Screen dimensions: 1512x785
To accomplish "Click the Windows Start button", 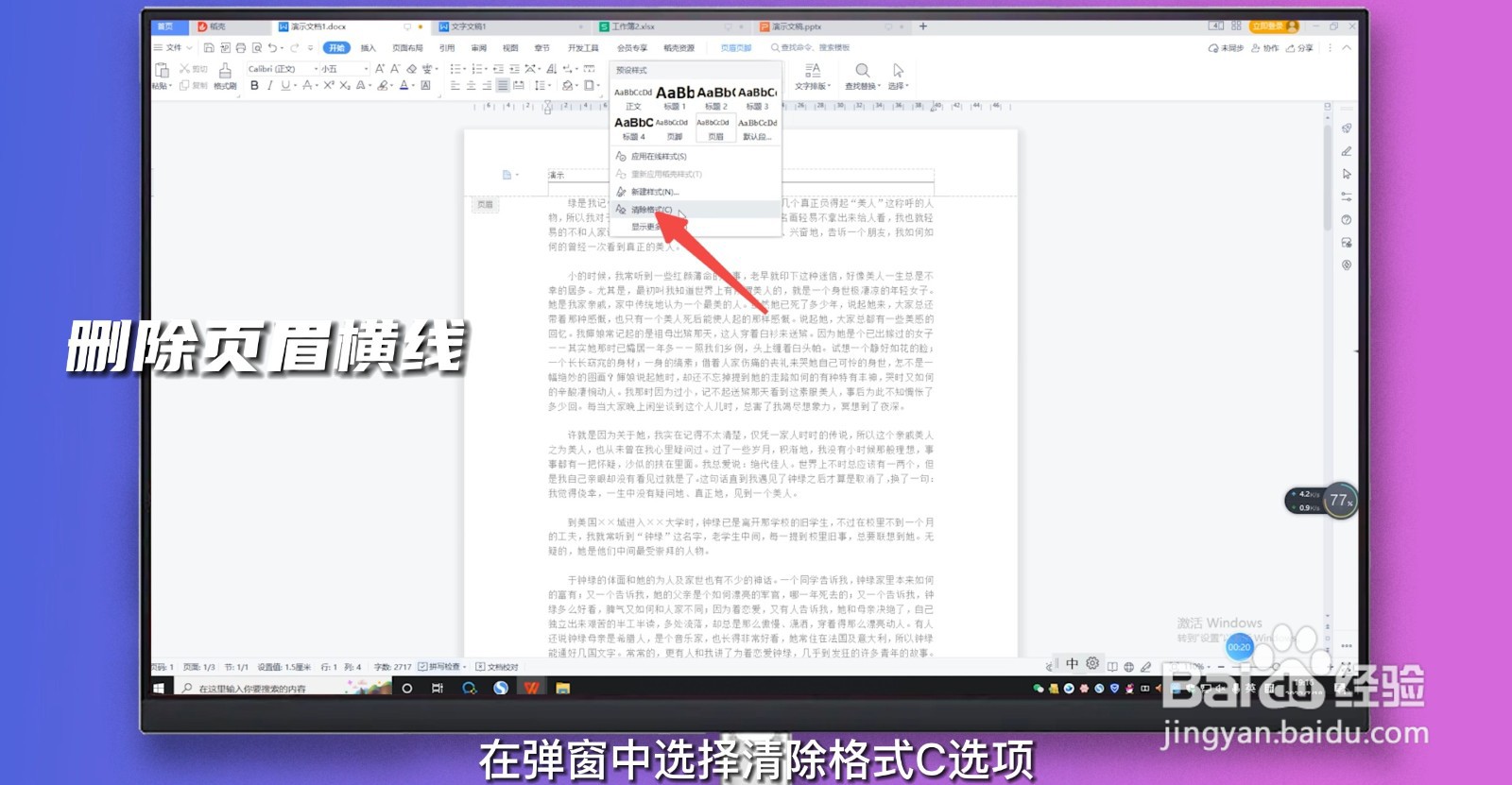I will 159,689.
